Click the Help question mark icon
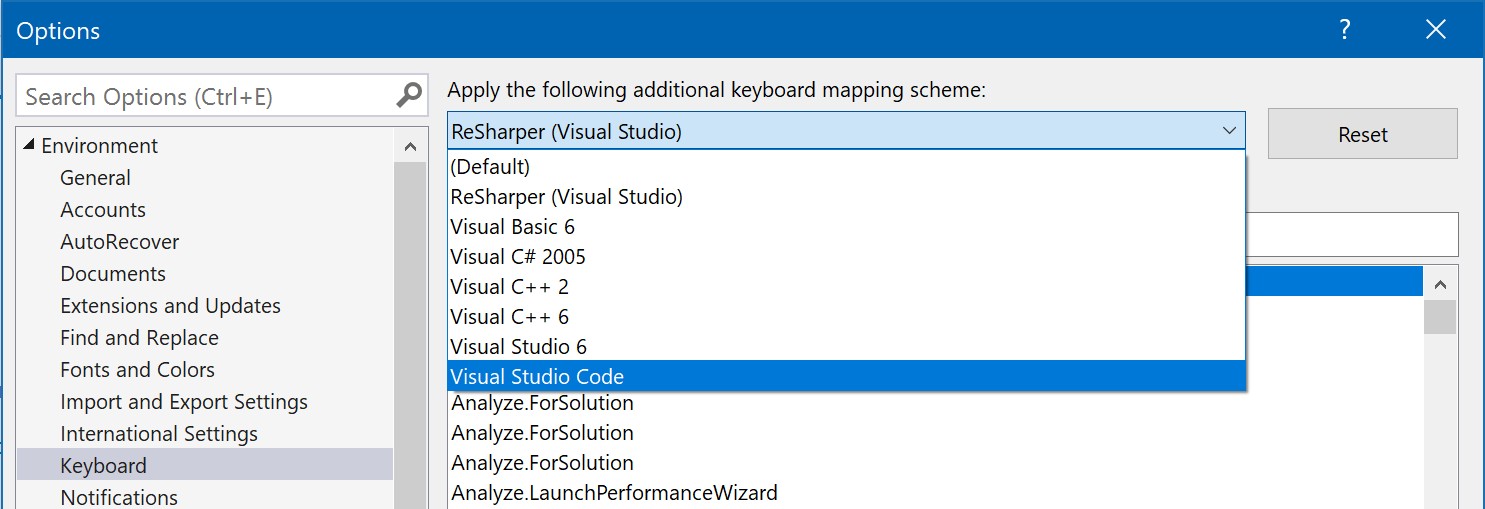Screen dimensions: 1485x509 point(1345,30)
